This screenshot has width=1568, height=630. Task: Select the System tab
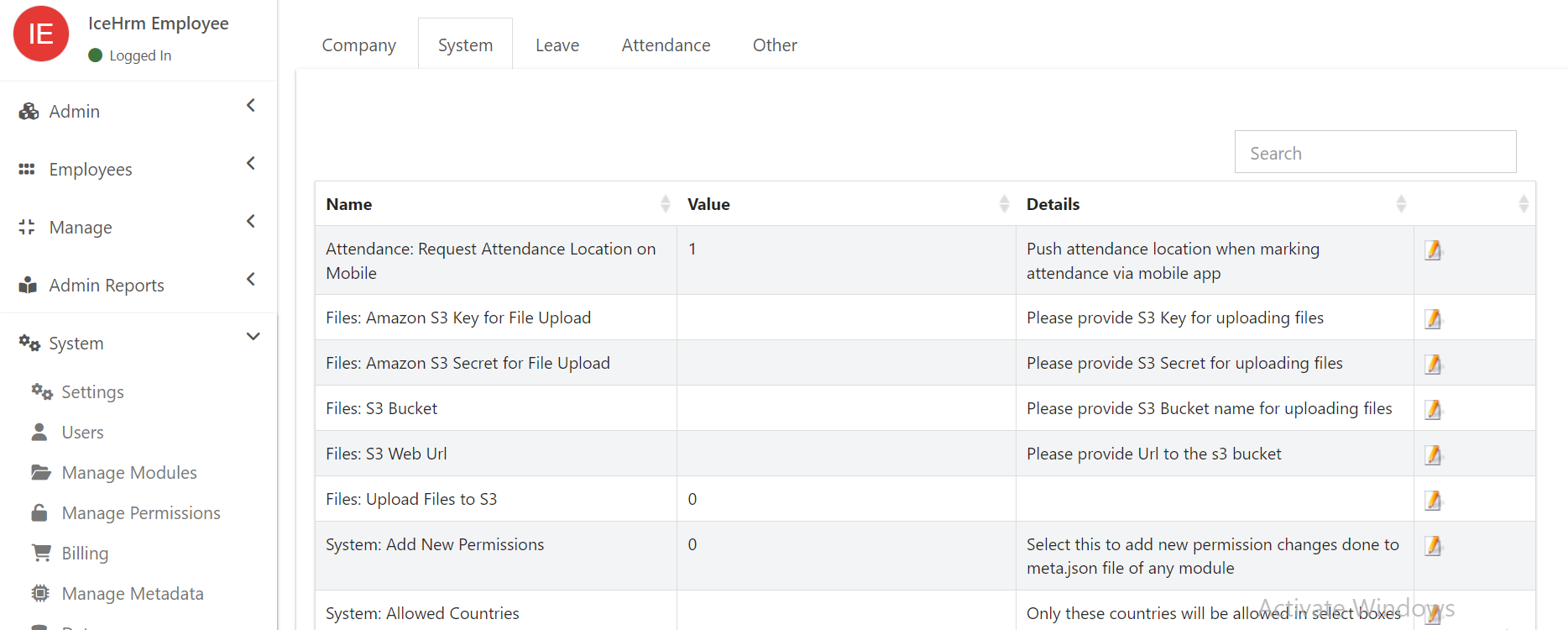pos(465,45)
